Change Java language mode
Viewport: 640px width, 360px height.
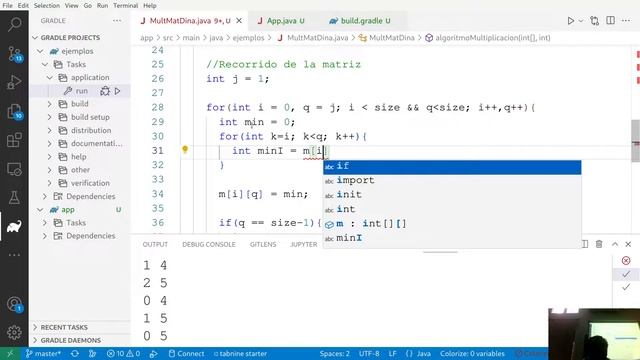point(423,353)
